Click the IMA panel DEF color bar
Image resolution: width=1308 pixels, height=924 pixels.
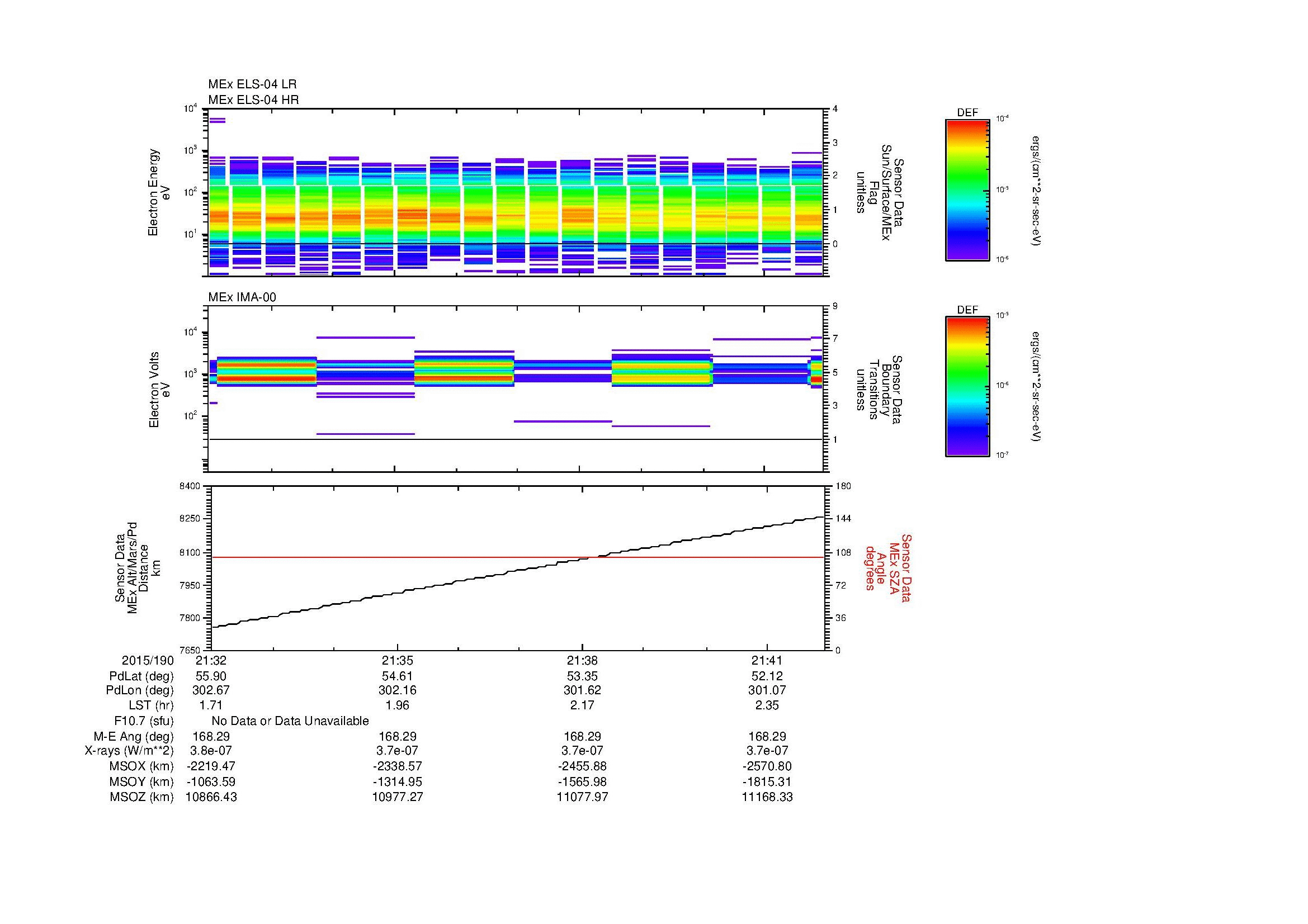pos(967,387)
